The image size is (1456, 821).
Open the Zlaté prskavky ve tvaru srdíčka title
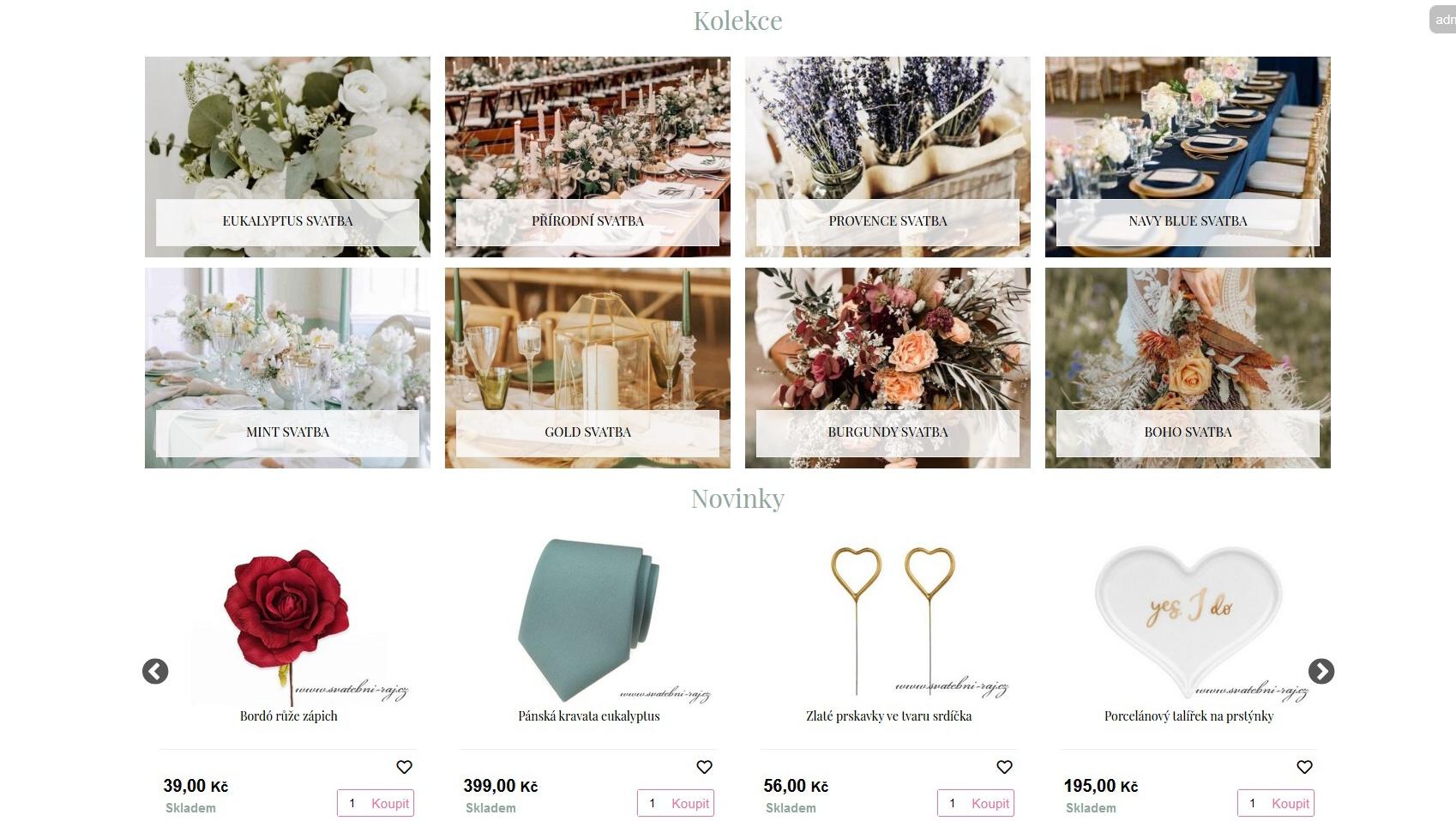click(x=888, y=715)
